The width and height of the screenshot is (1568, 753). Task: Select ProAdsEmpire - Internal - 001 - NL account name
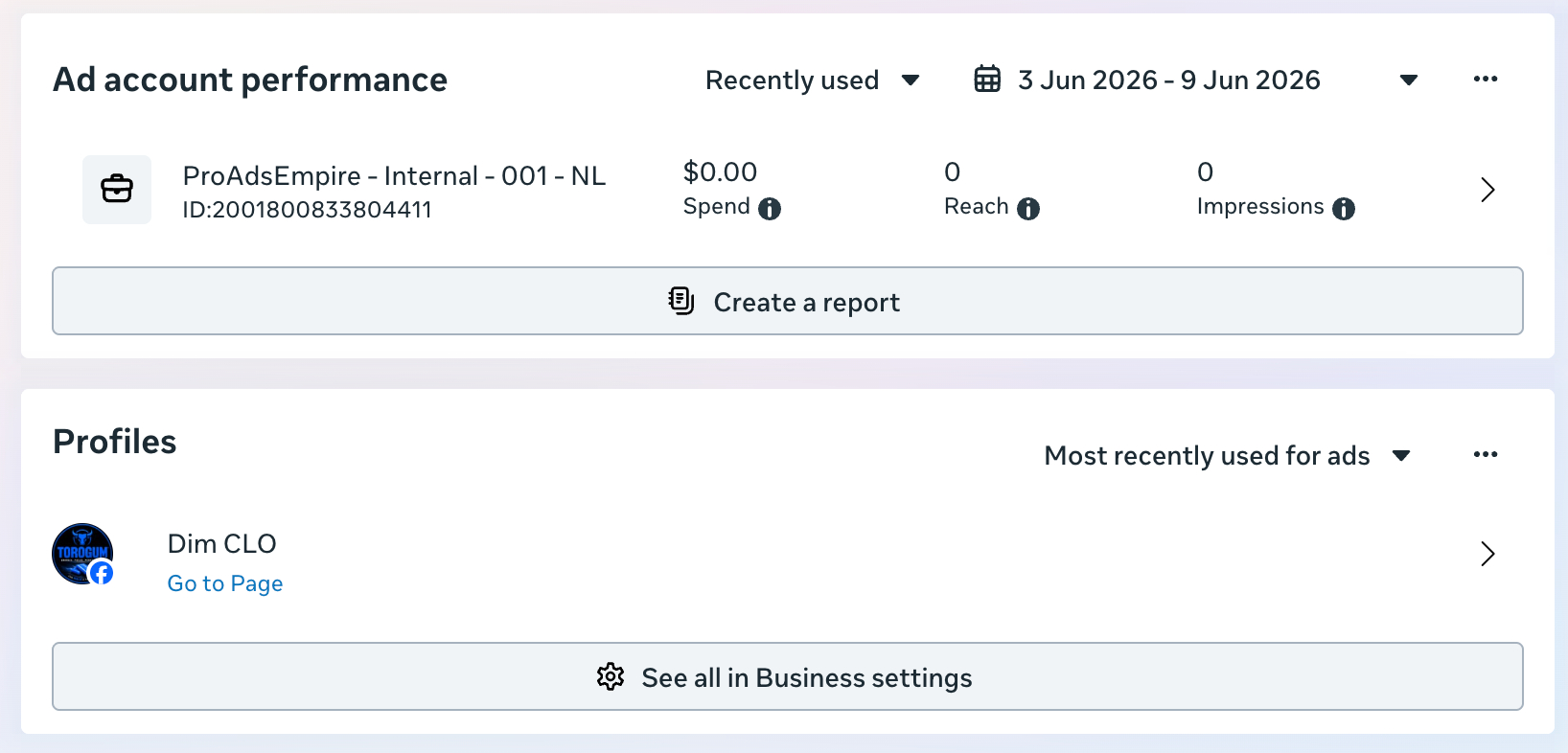394,176
